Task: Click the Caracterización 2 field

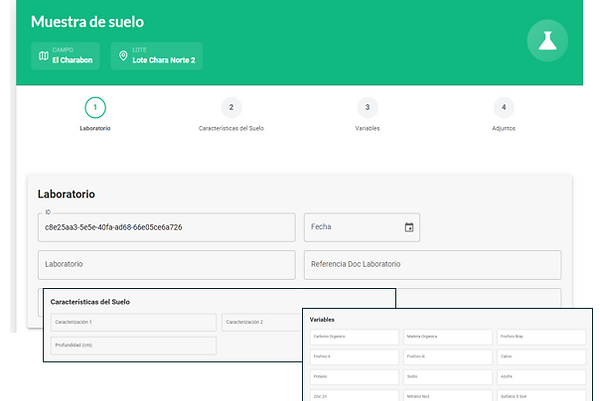Action: pos(262,323)
